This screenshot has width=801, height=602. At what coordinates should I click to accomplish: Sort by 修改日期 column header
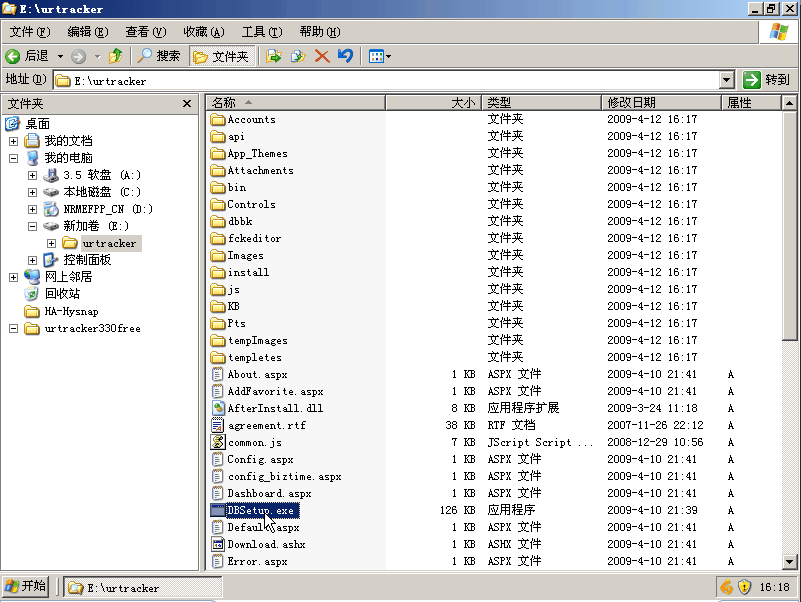[661, 103]
